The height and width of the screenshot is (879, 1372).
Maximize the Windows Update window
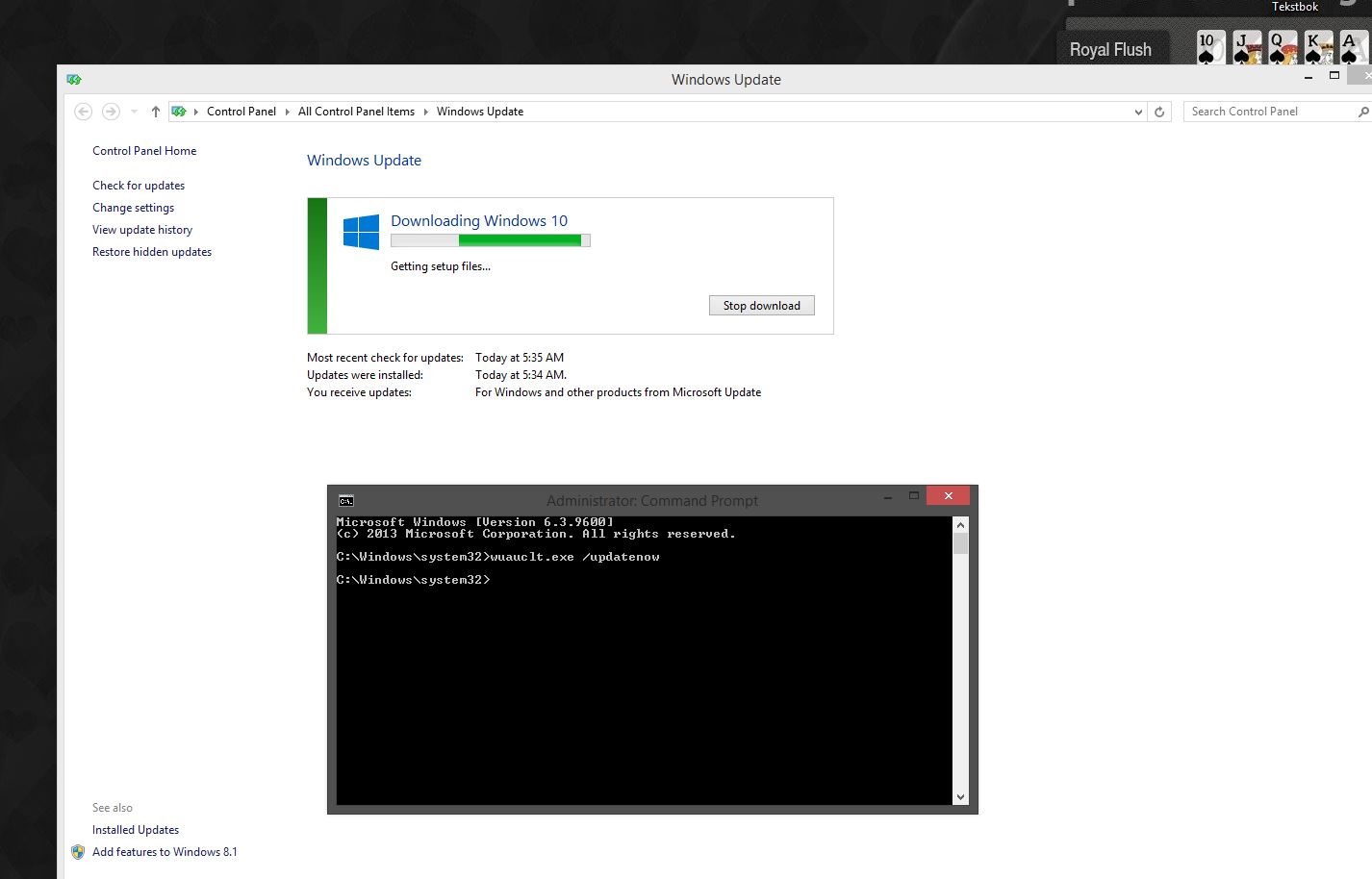tap(1334, 75)
